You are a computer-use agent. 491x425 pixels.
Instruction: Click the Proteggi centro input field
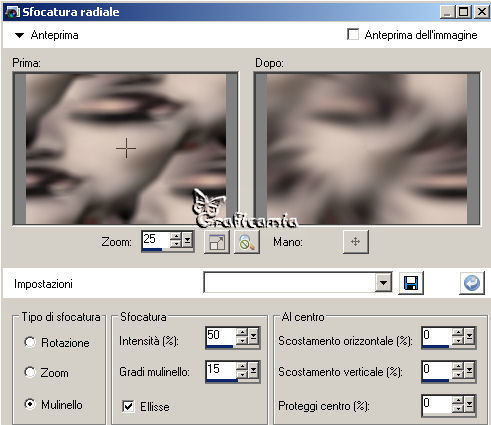click(436, 405)
